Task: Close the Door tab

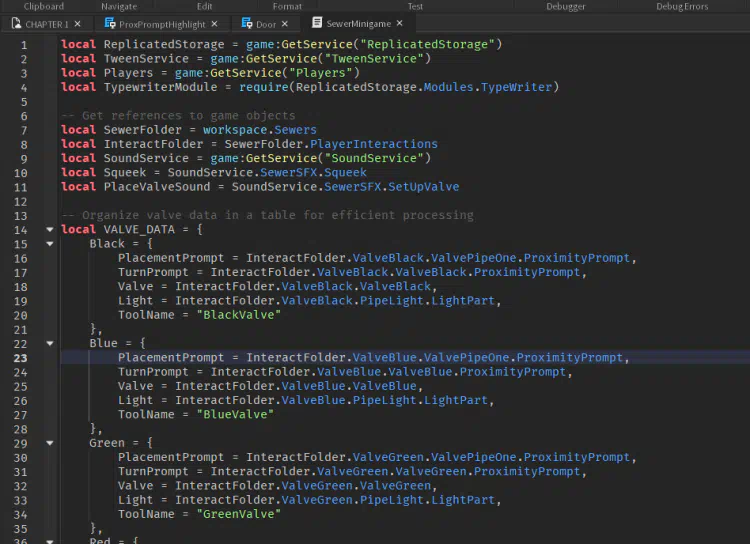Action: pyautogui.click(x=285, y=24)
